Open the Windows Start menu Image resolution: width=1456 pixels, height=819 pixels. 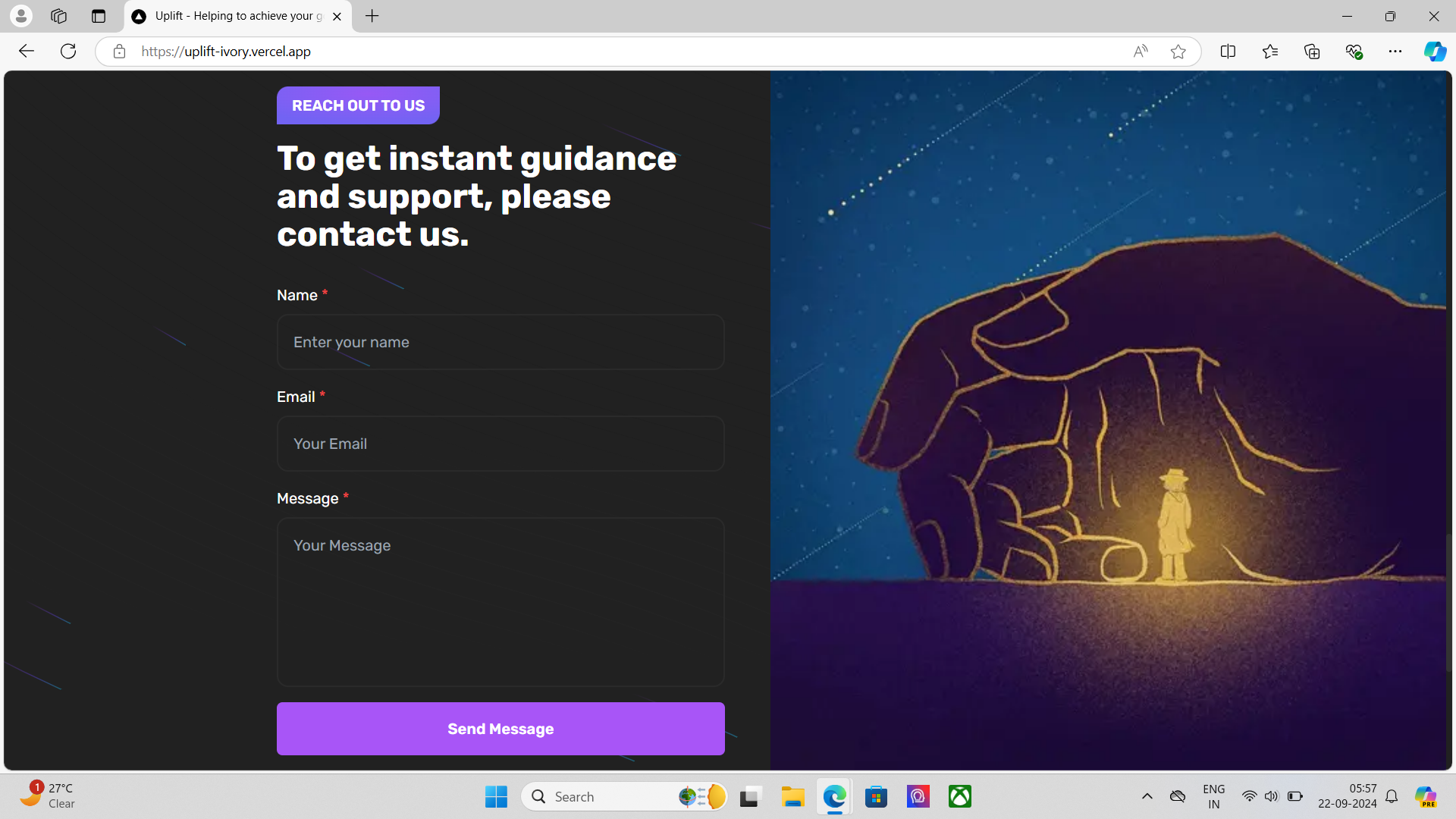tap(496, 796)
